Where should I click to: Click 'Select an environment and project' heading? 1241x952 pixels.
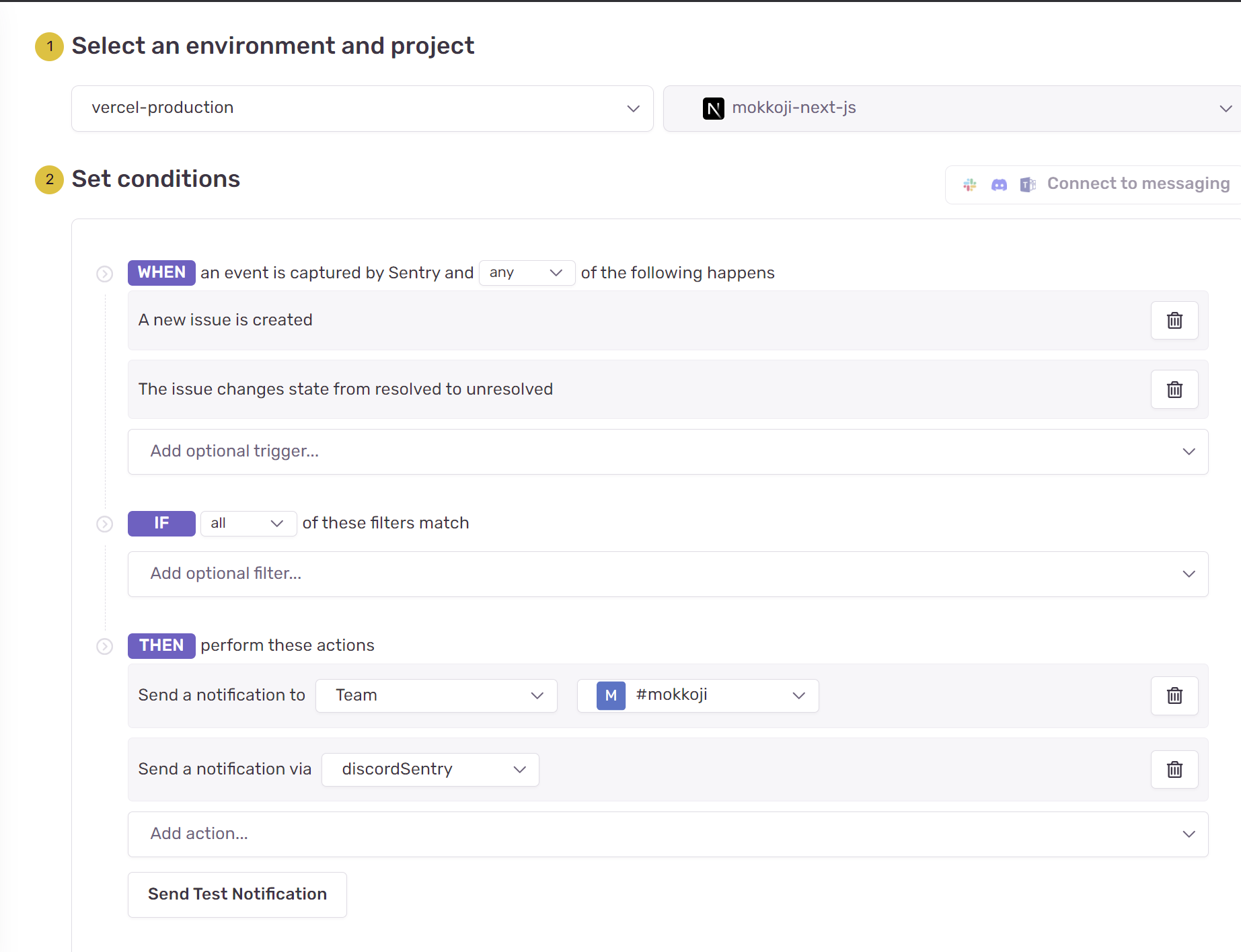pos(273,46)
